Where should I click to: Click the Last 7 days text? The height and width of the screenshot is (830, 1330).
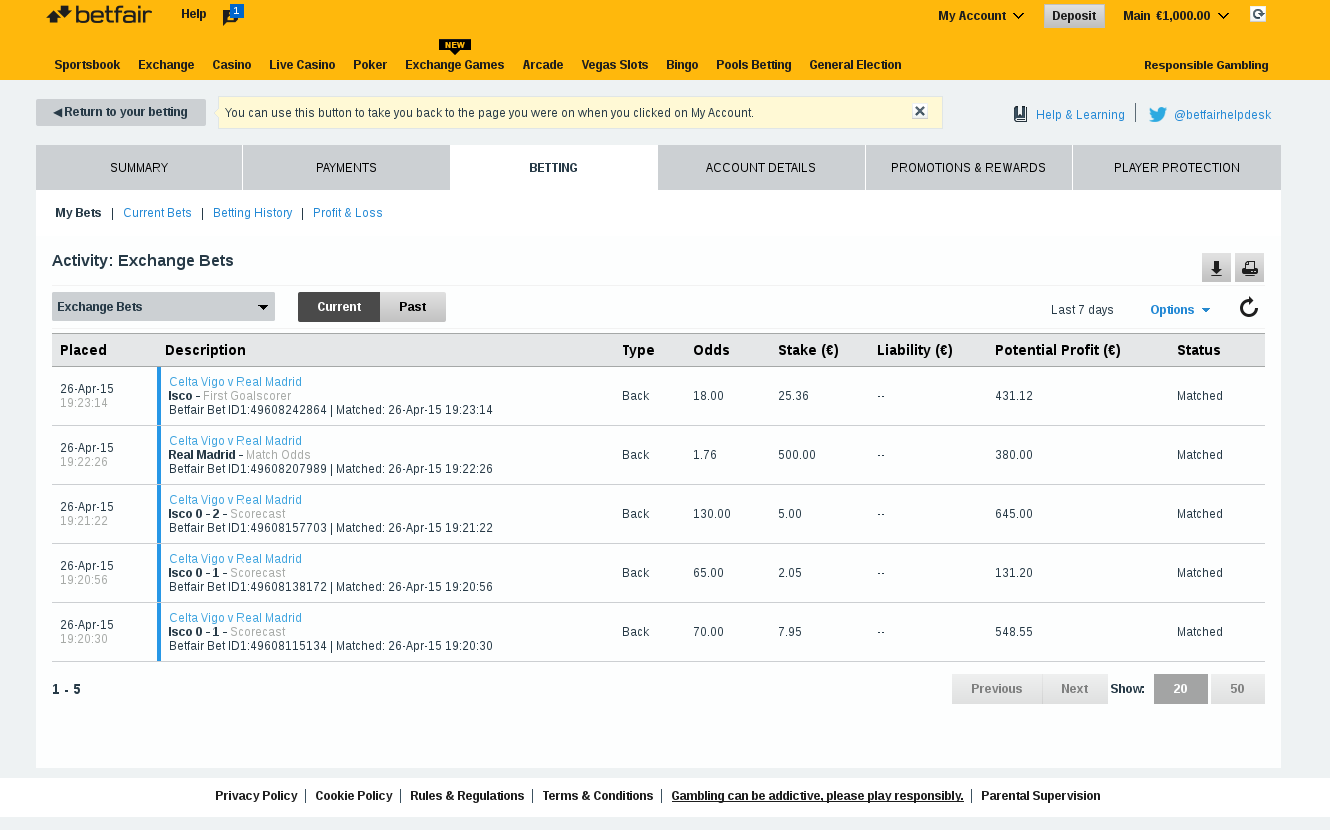pyautogui.click(x=1082, y=310)
